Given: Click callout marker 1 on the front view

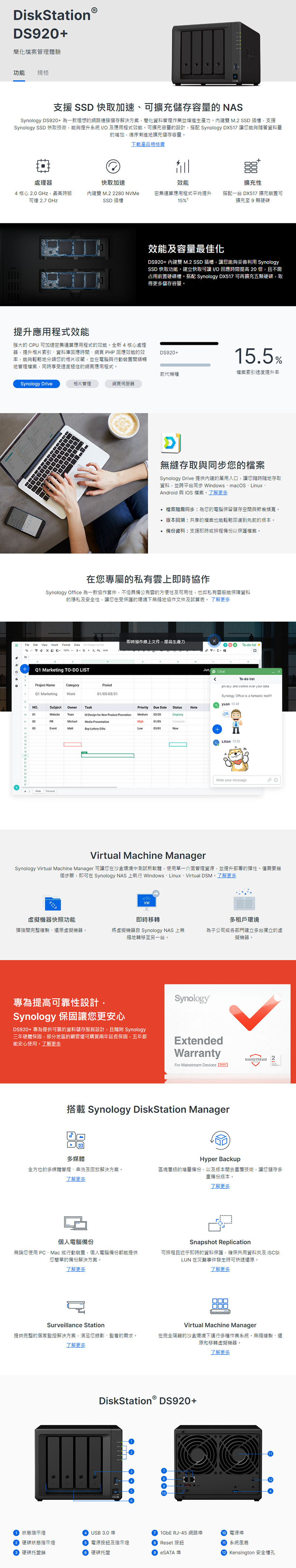Looking at the screenshot, I should click(131, 1441).
